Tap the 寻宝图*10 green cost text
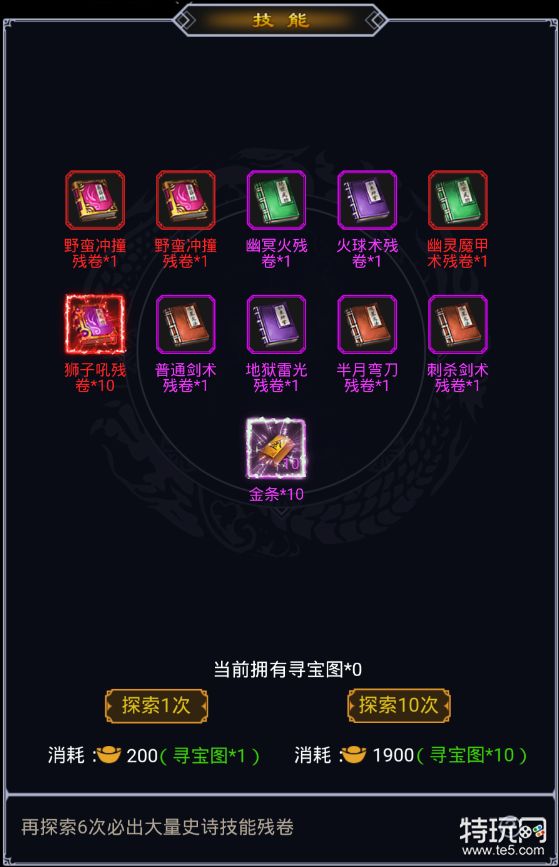 coord(472,755)
